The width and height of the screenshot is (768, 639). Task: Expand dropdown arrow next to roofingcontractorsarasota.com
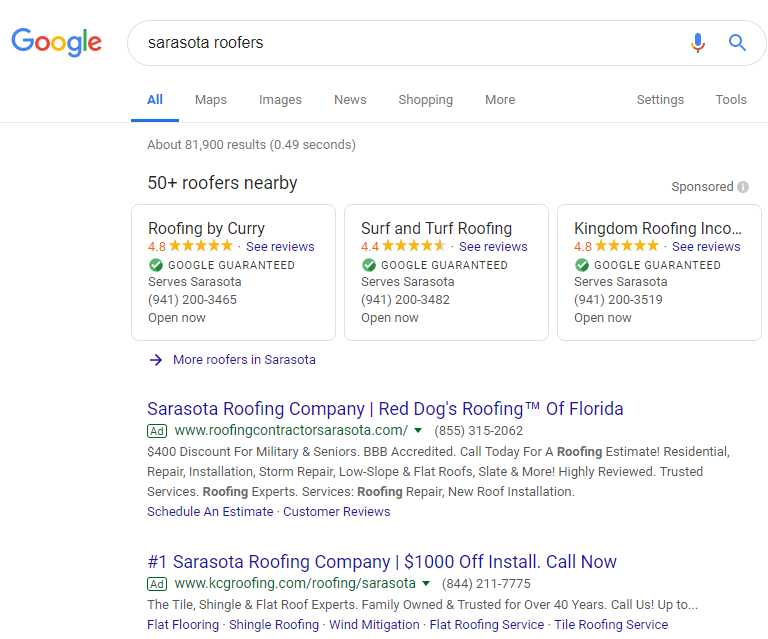click(418, 431)
